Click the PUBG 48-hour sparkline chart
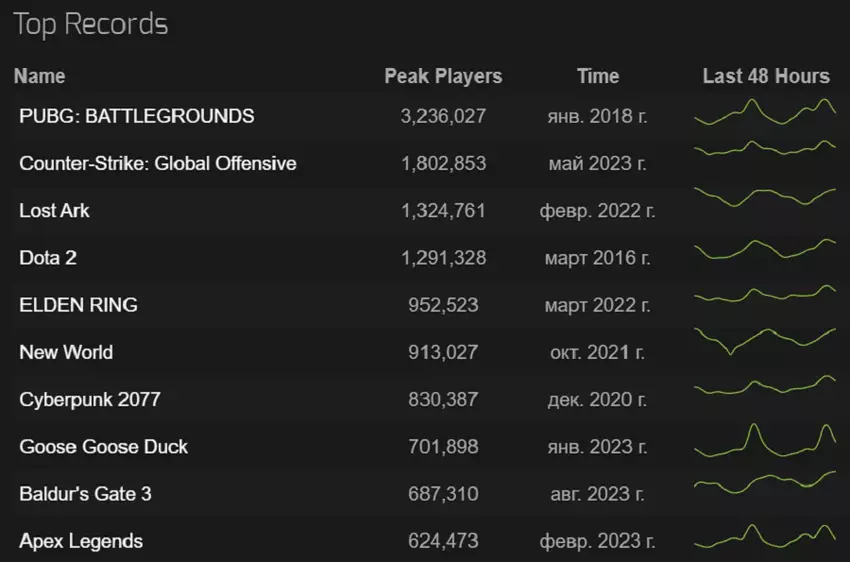The width and height of the screenshot is (850, 562). coord(765,113)
